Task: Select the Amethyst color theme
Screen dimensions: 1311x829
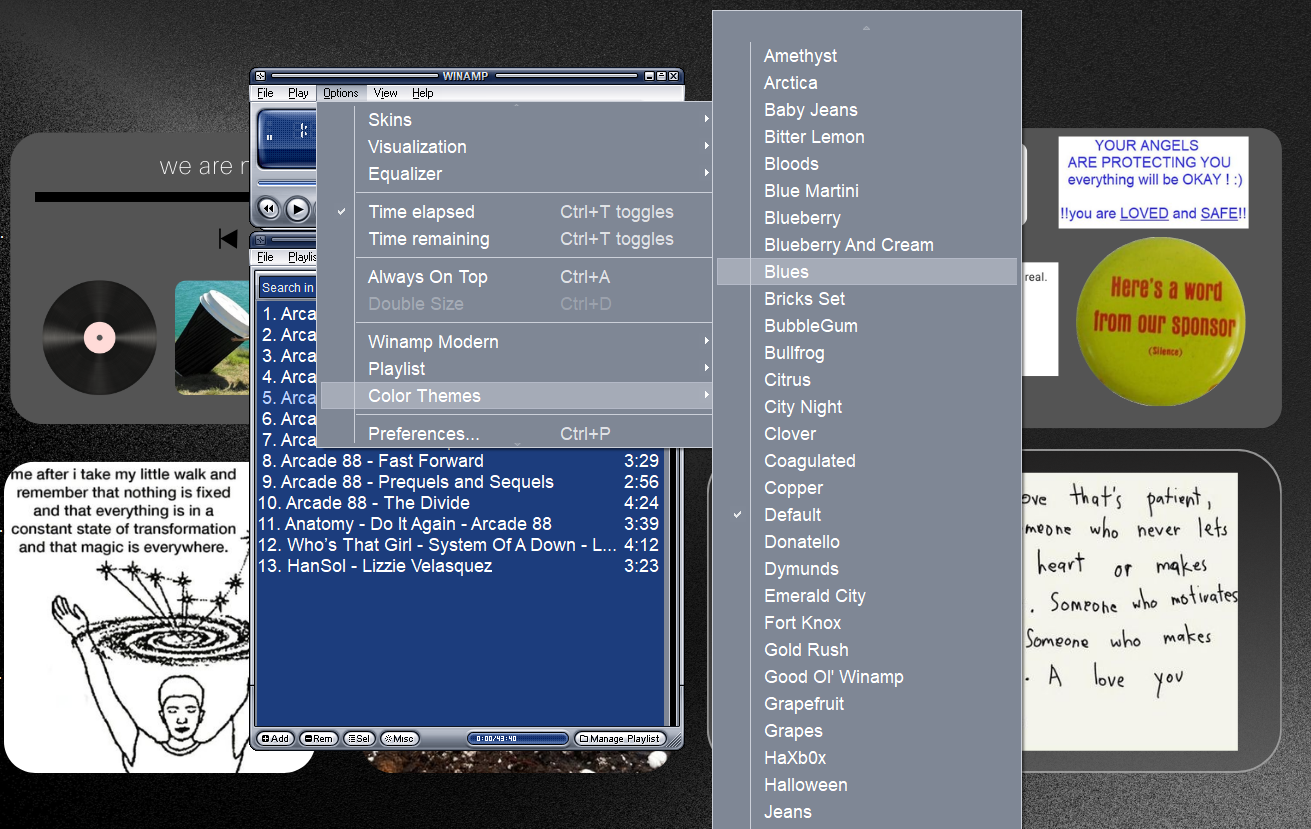Action: (x=867, y=56)
